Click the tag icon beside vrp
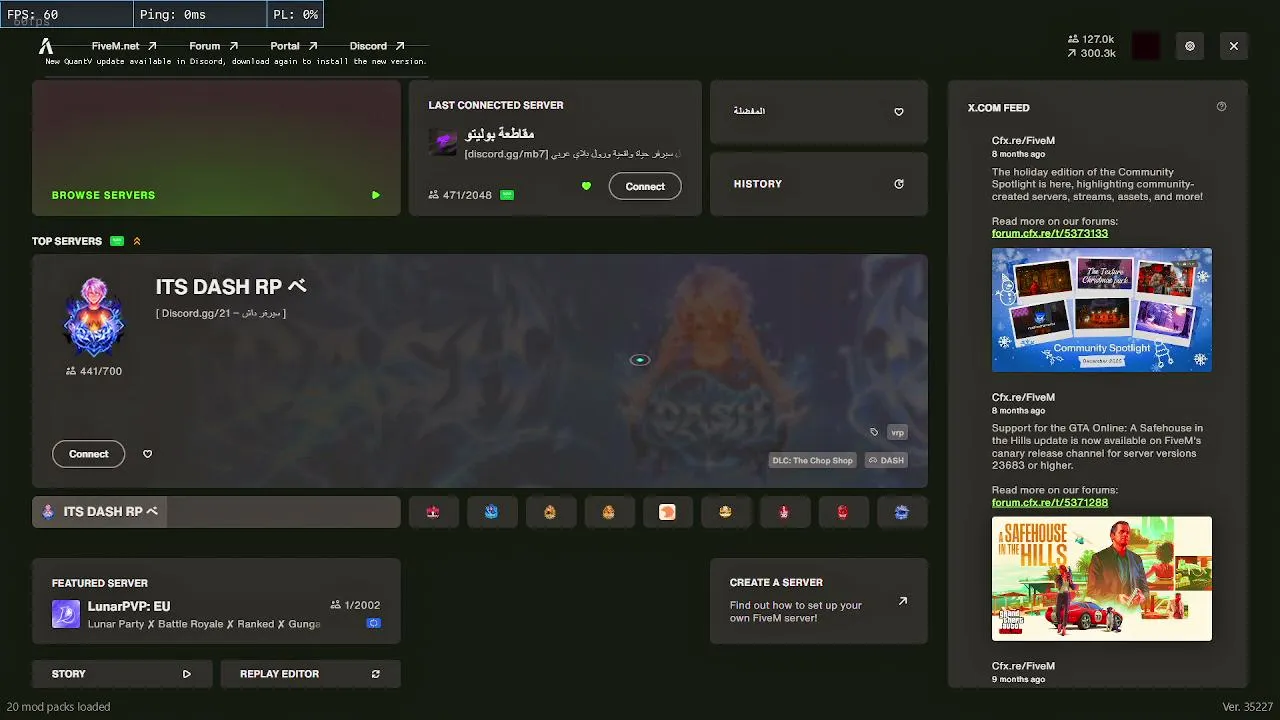This screenshot has width=1280, height=720. (x=874, y=433)
